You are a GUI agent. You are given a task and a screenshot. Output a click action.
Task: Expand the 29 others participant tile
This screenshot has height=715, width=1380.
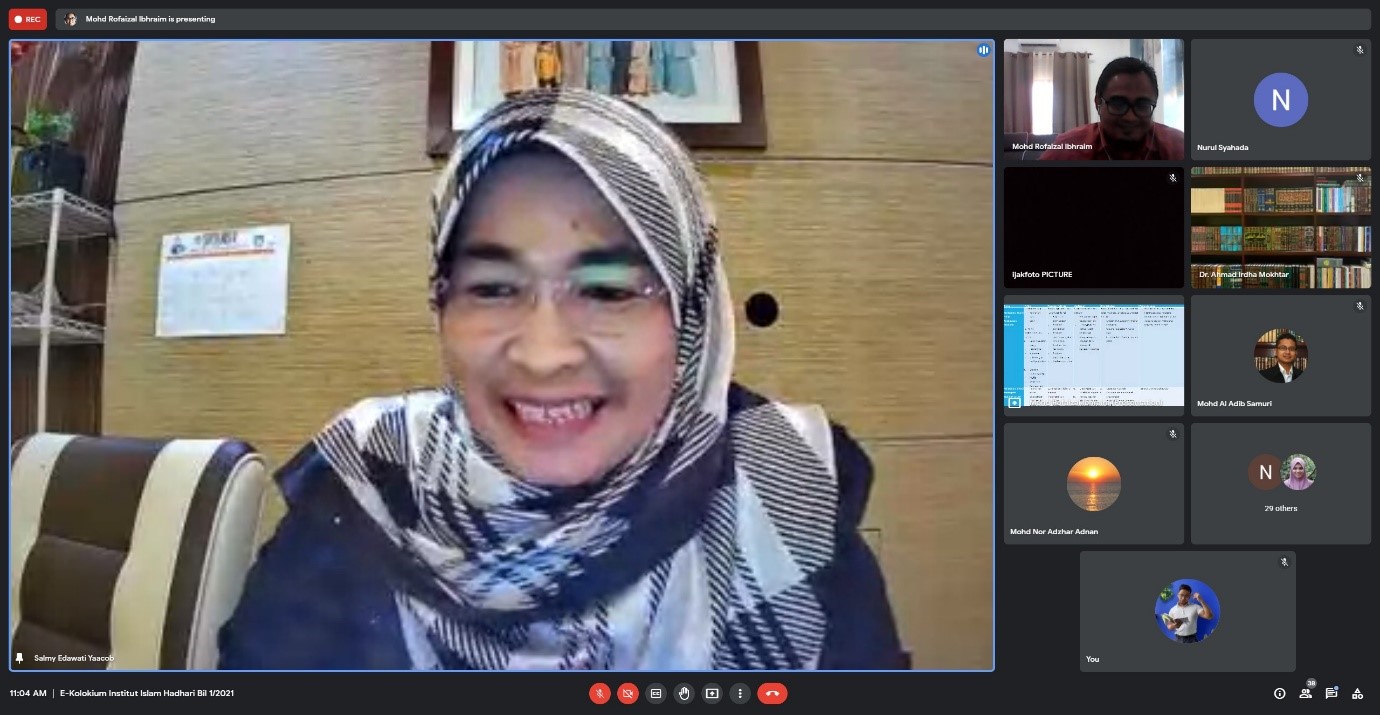[x=1280, y=483]
